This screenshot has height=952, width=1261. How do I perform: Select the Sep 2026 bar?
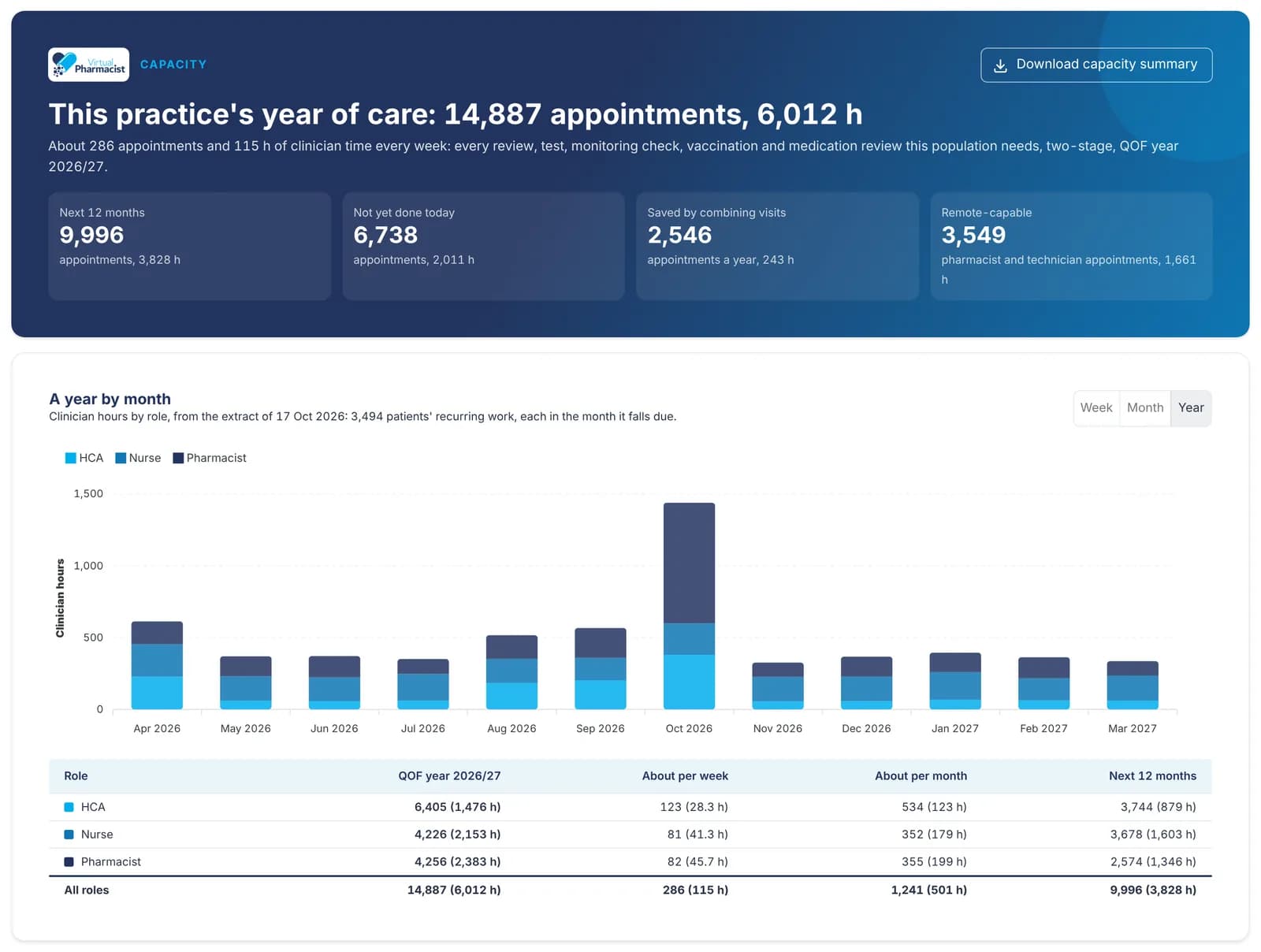[x=601, y=668]
